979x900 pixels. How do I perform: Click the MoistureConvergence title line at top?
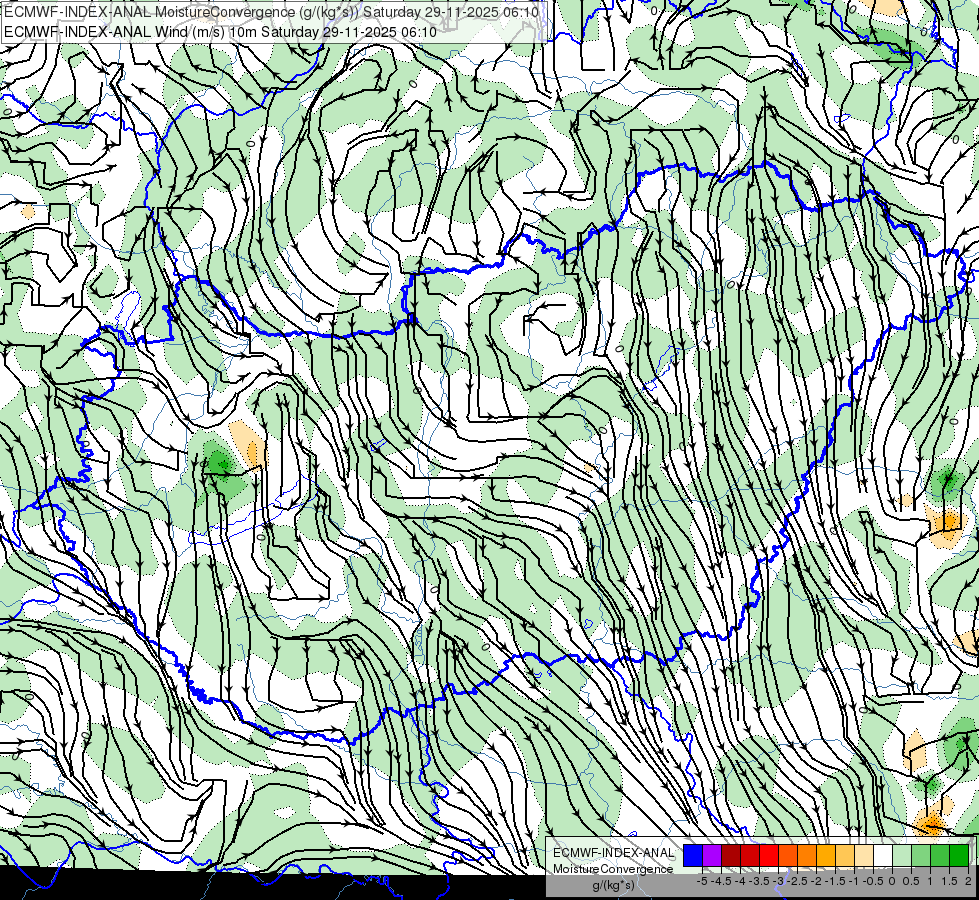272,12
